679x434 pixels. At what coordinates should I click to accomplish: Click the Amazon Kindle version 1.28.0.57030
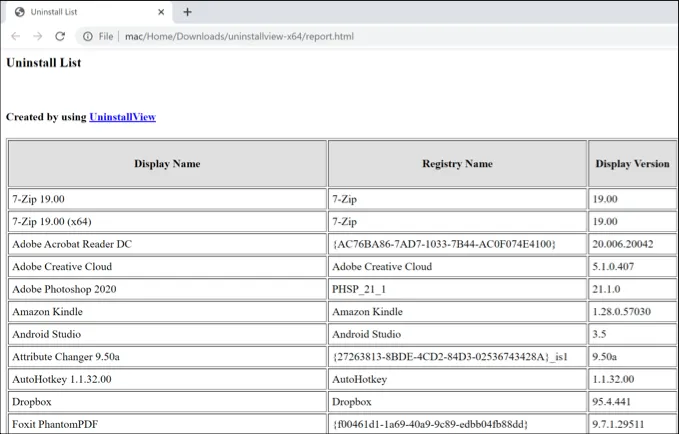(620, 312)
